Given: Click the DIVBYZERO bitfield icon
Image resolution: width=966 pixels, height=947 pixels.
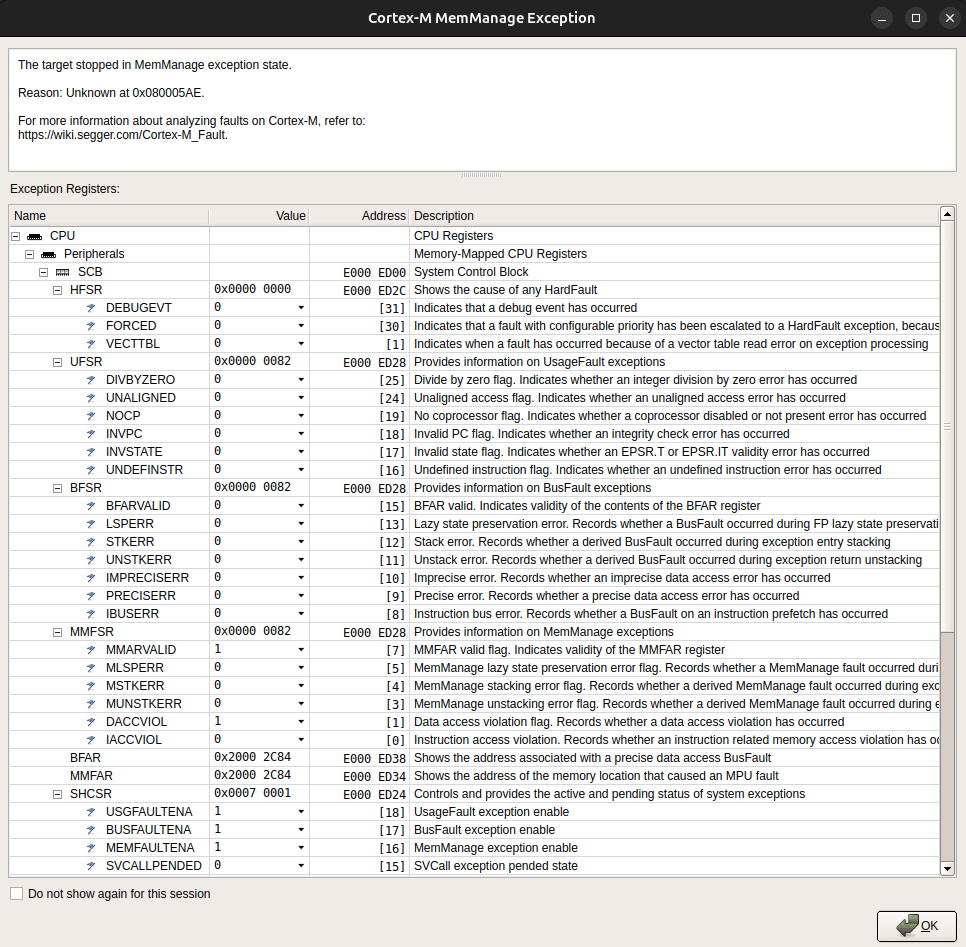Looking at the screenshot, I should click(x=91, y=380).
